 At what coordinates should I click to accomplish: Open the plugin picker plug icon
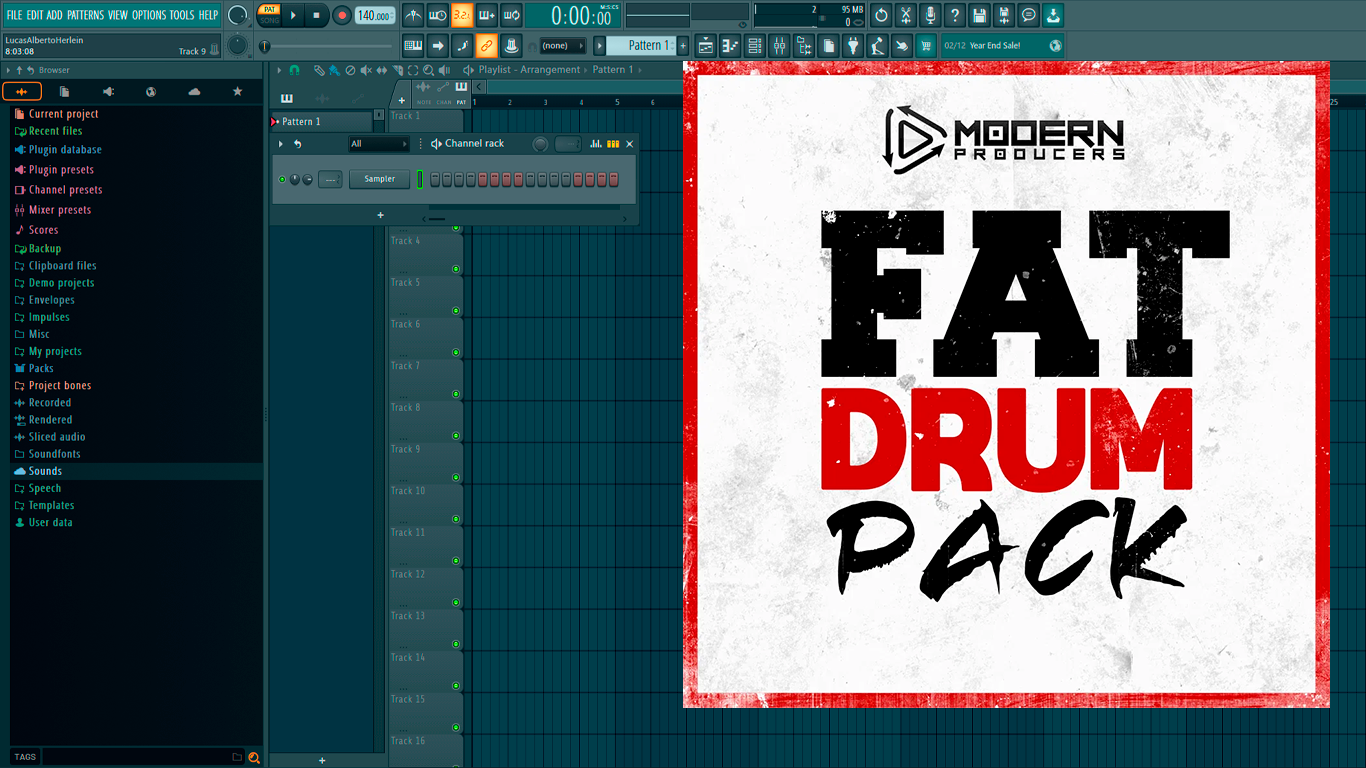(x=853, y=45)
